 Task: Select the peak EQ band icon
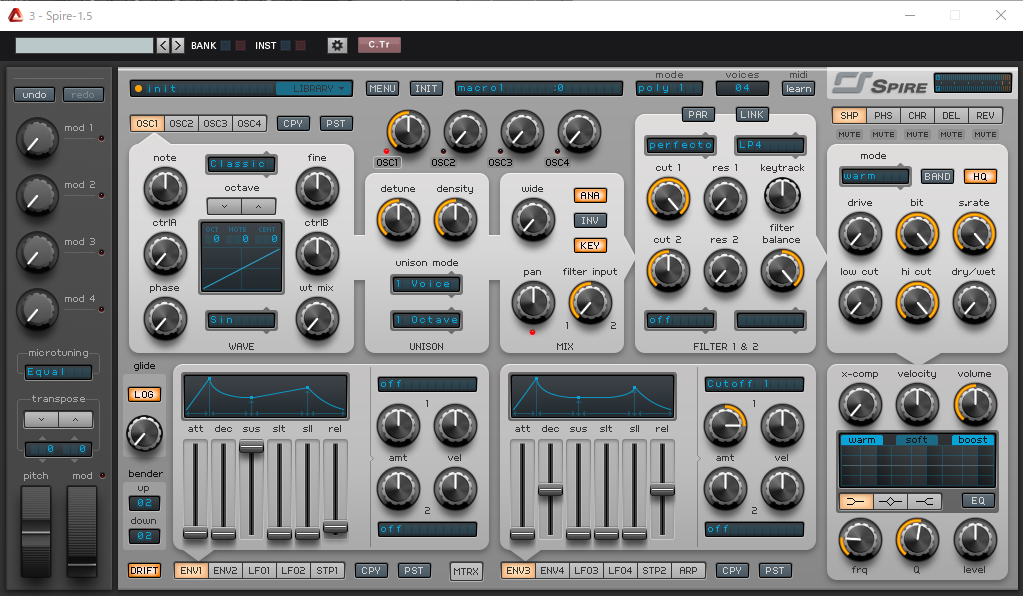(891, 501)
